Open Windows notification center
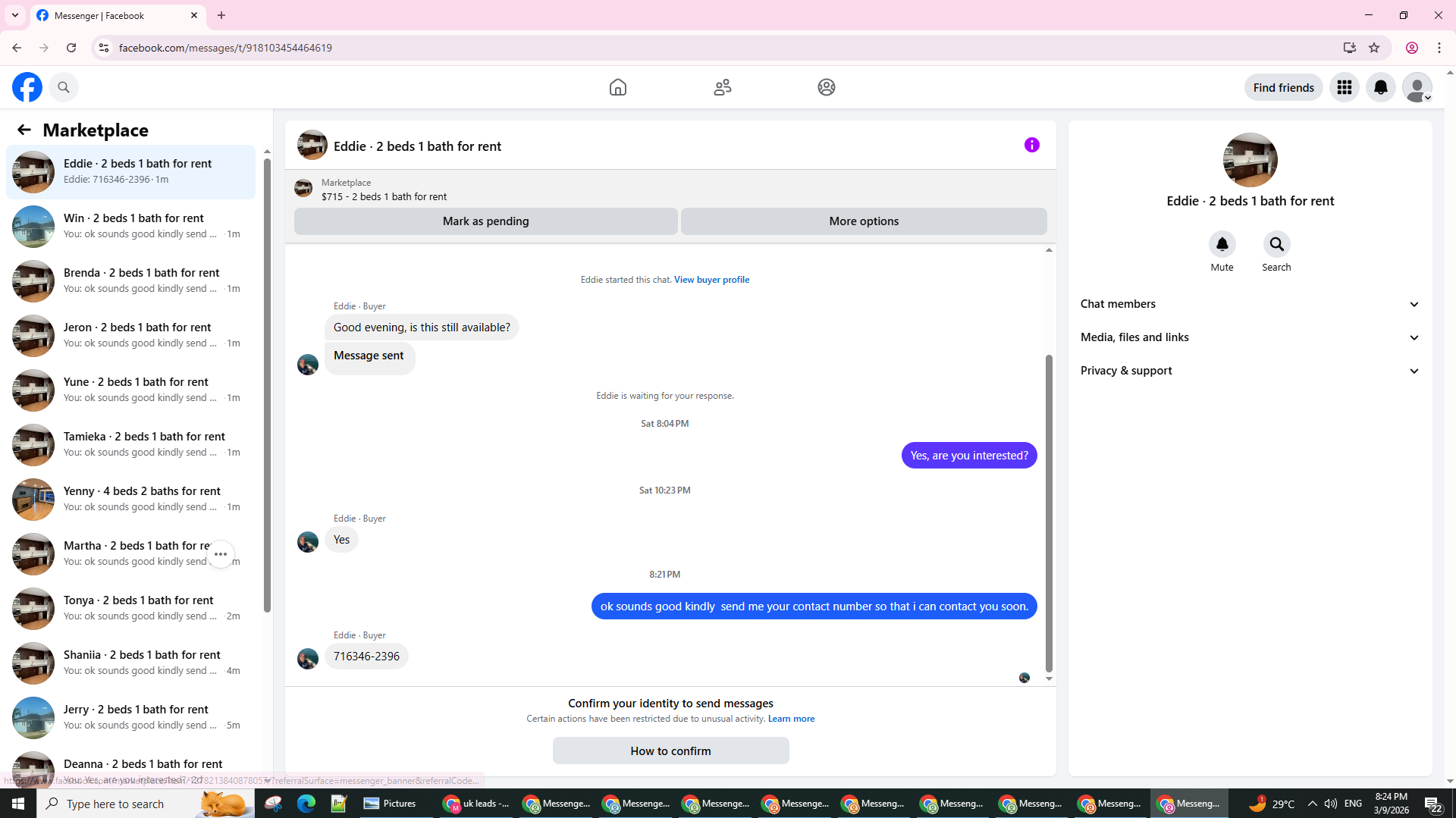 1433,804
